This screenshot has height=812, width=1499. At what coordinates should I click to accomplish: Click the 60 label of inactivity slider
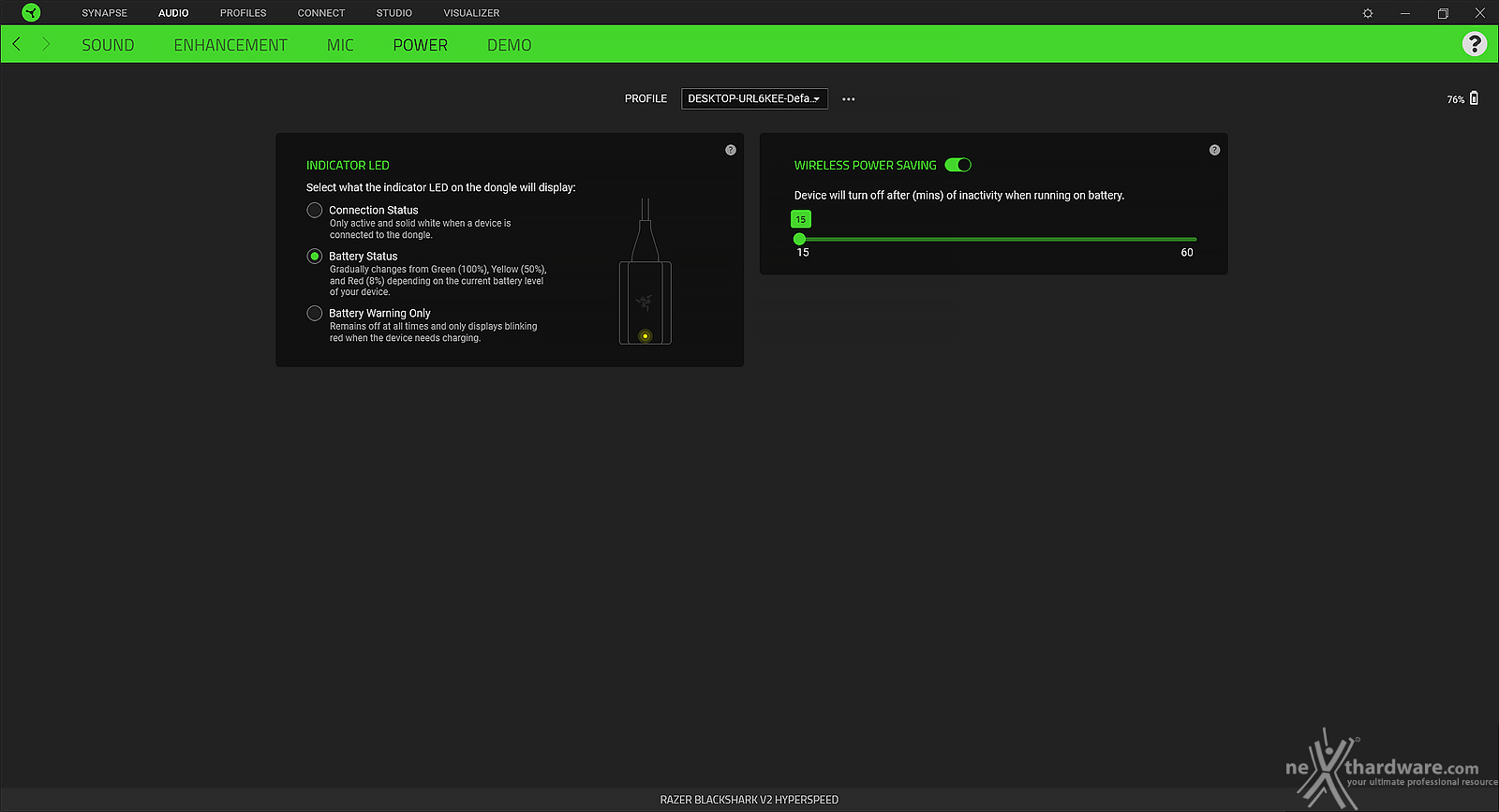[x=1187, y=253]
